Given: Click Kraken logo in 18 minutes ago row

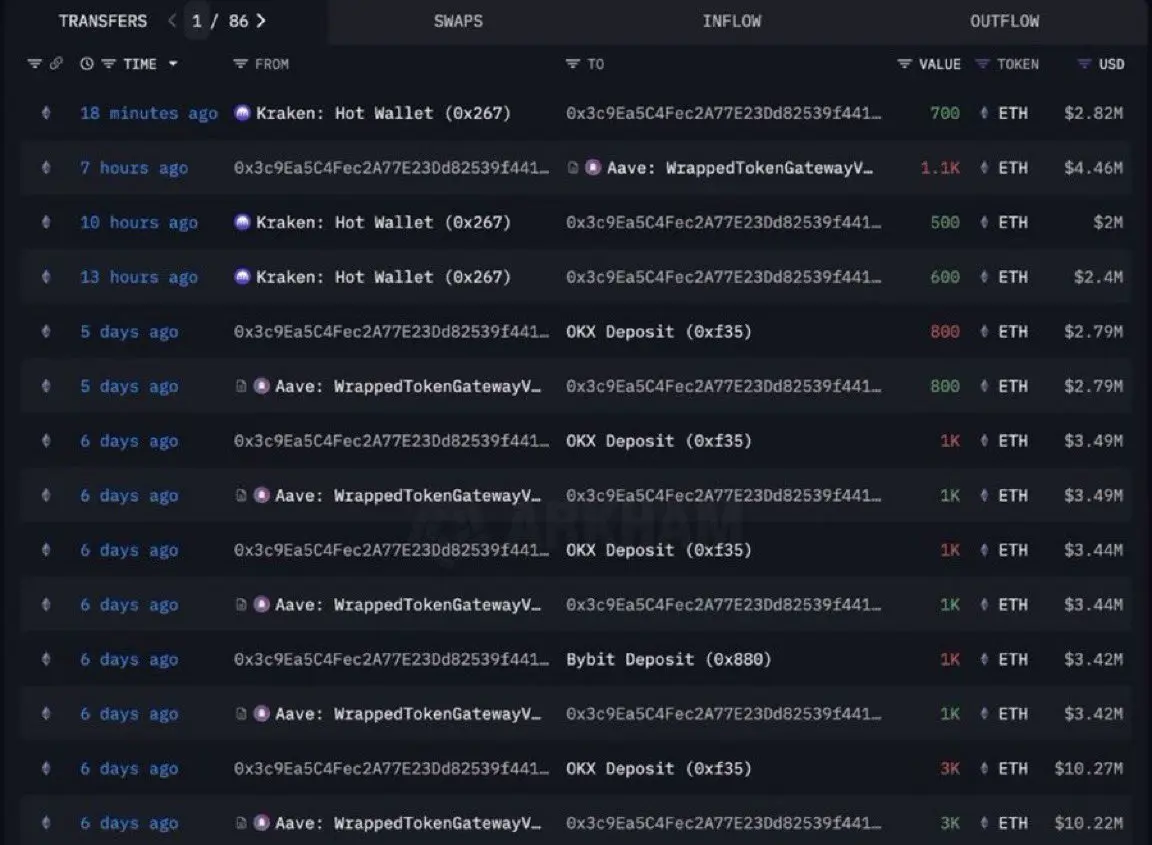Looking at the screenshot, I should (x=242, y=113).
